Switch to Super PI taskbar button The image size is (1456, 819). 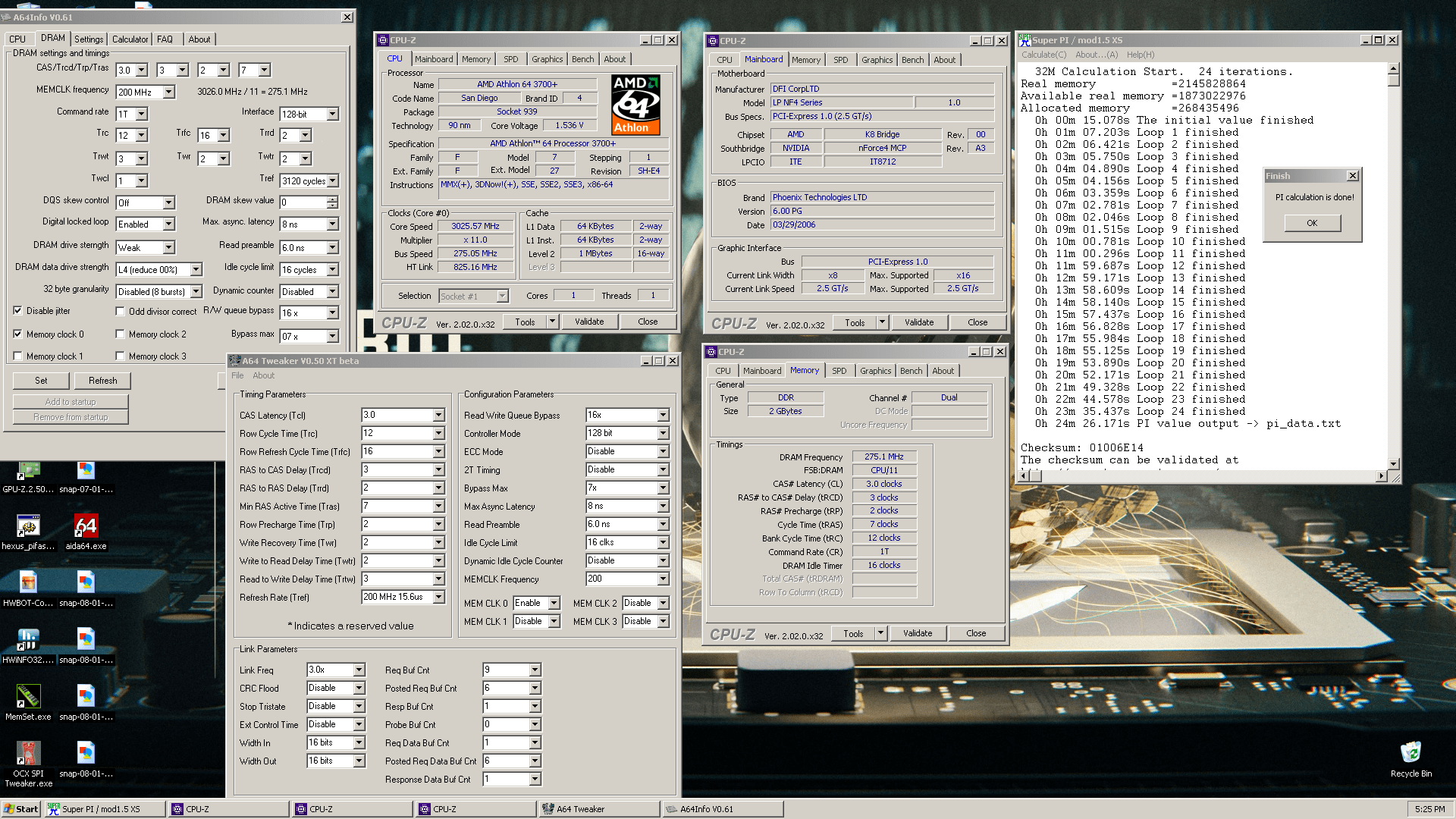104,809
